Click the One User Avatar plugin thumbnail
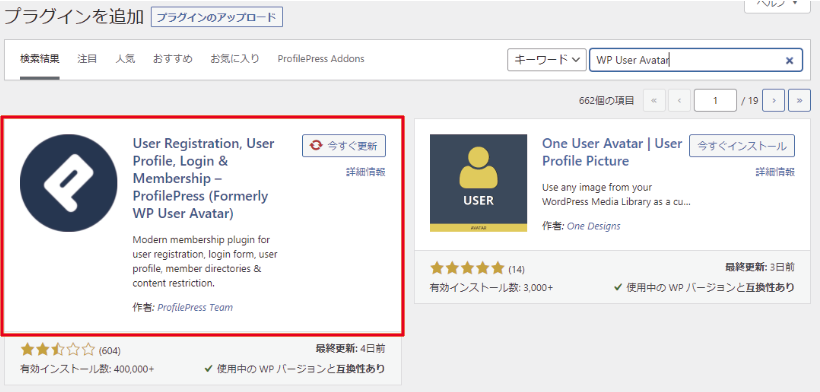Screen dimensions: 820x392 point(479,183)
